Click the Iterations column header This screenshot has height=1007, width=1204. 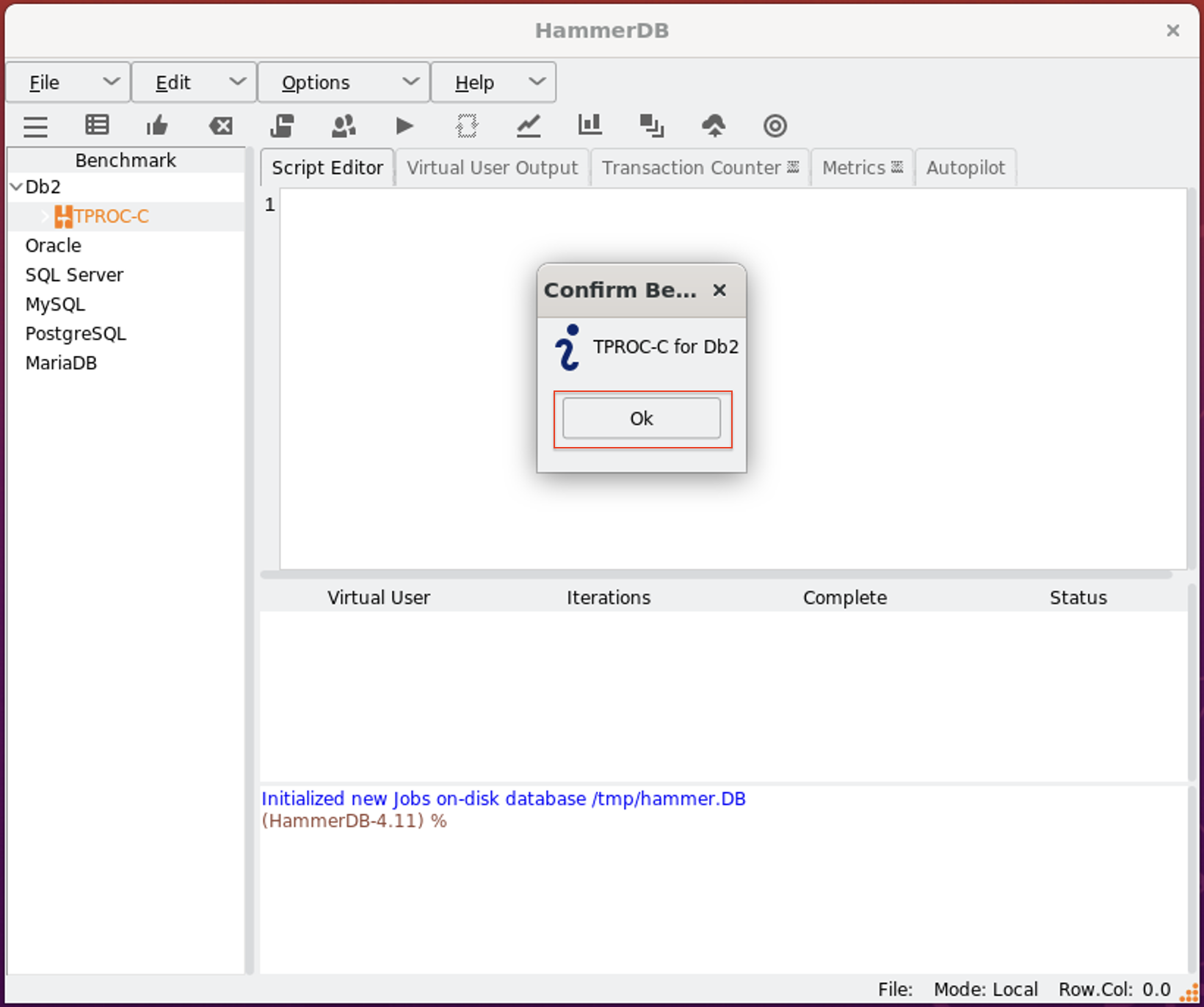click(x=609, y=597)
